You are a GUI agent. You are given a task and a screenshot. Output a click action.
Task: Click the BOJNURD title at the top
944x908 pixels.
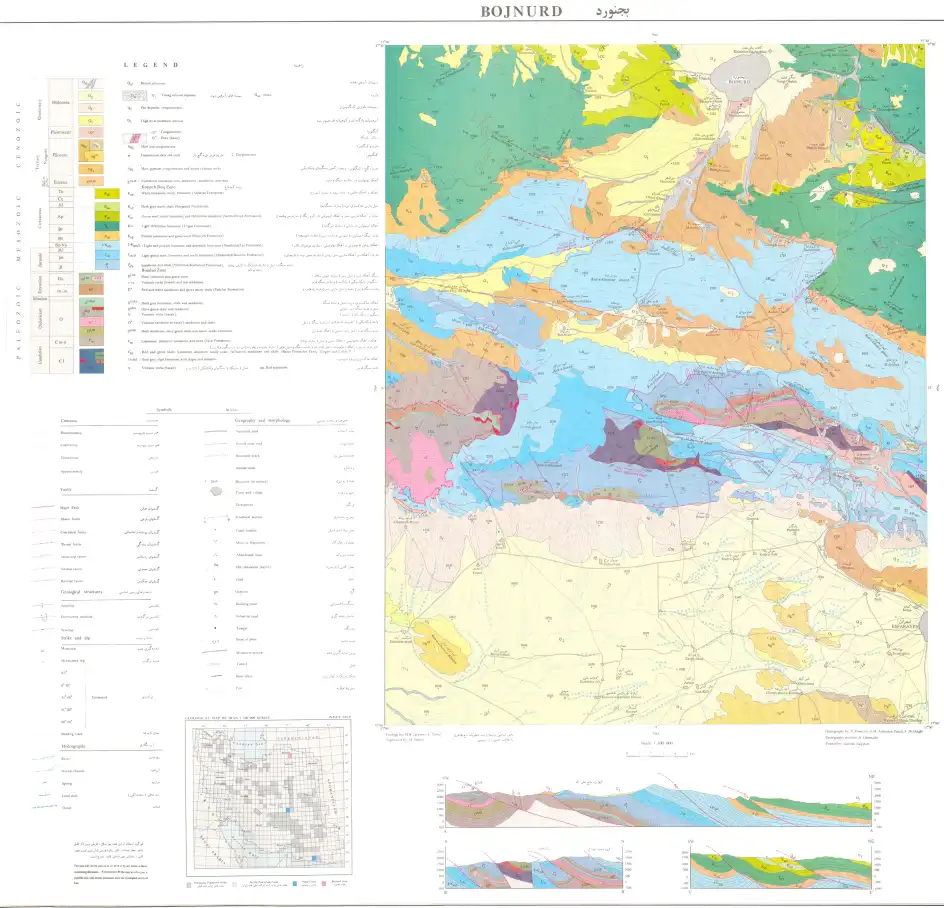[521, 11]
